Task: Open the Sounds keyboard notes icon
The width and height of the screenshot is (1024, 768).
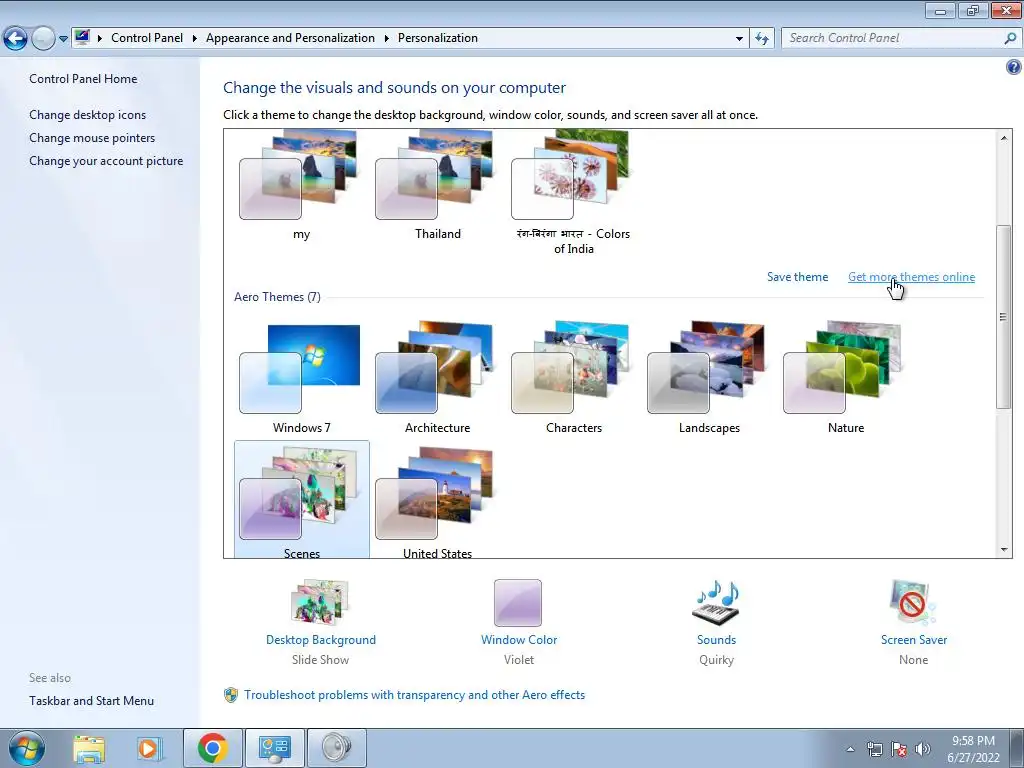Action: [x=716, y=603]
